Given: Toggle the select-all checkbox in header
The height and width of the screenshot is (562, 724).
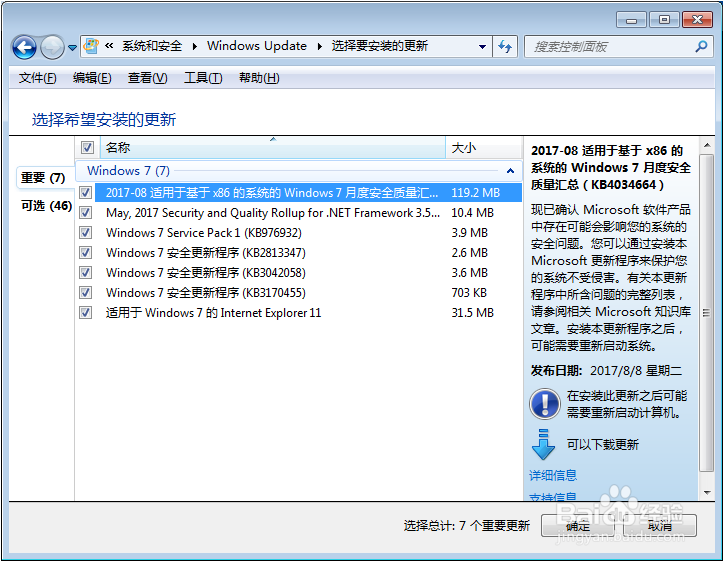Looking at the screenshot, I should tap(87, 148).
